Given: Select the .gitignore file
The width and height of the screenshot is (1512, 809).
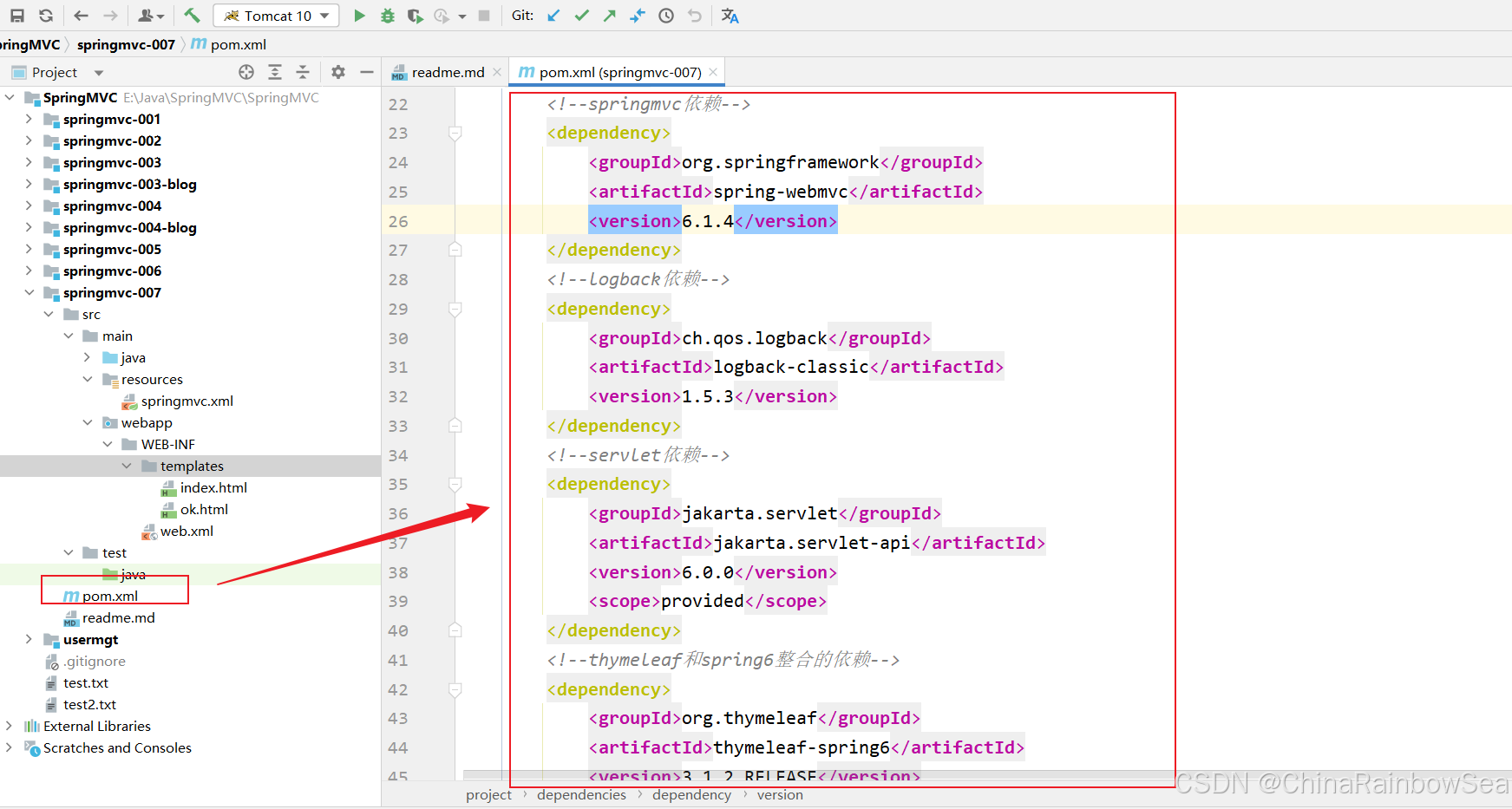Looking at the screenshot, I should [x=85, y=661].
